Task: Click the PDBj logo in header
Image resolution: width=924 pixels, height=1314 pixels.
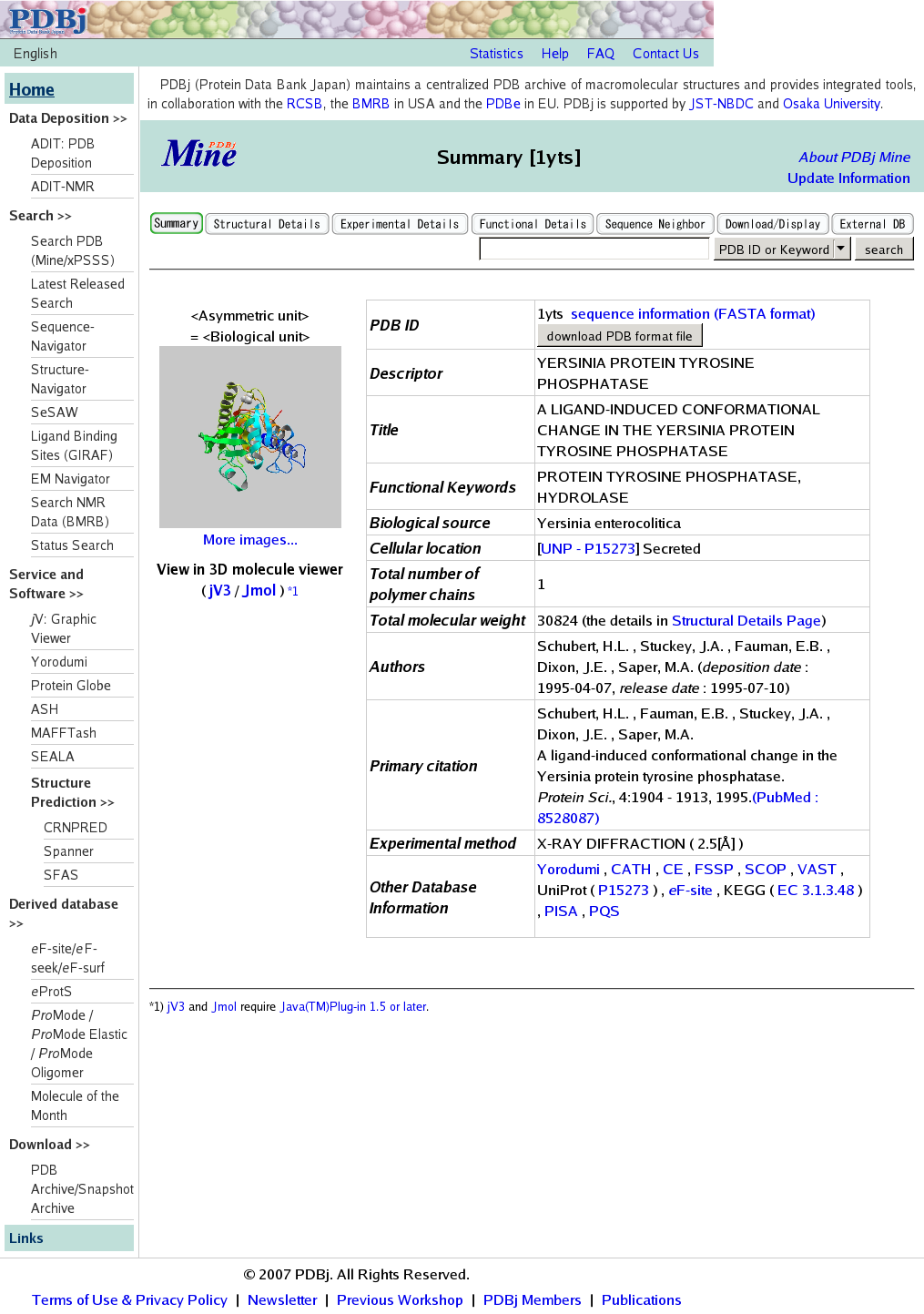Action: (x=47, y=19)
